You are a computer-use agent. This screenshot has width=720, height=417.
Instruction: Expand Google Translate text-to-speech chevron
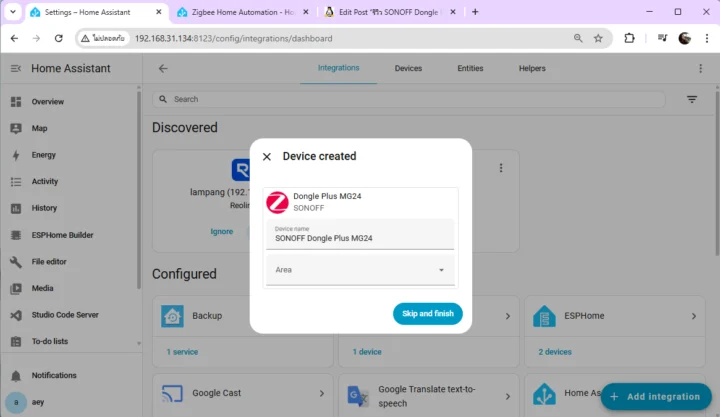click(508, 396)
